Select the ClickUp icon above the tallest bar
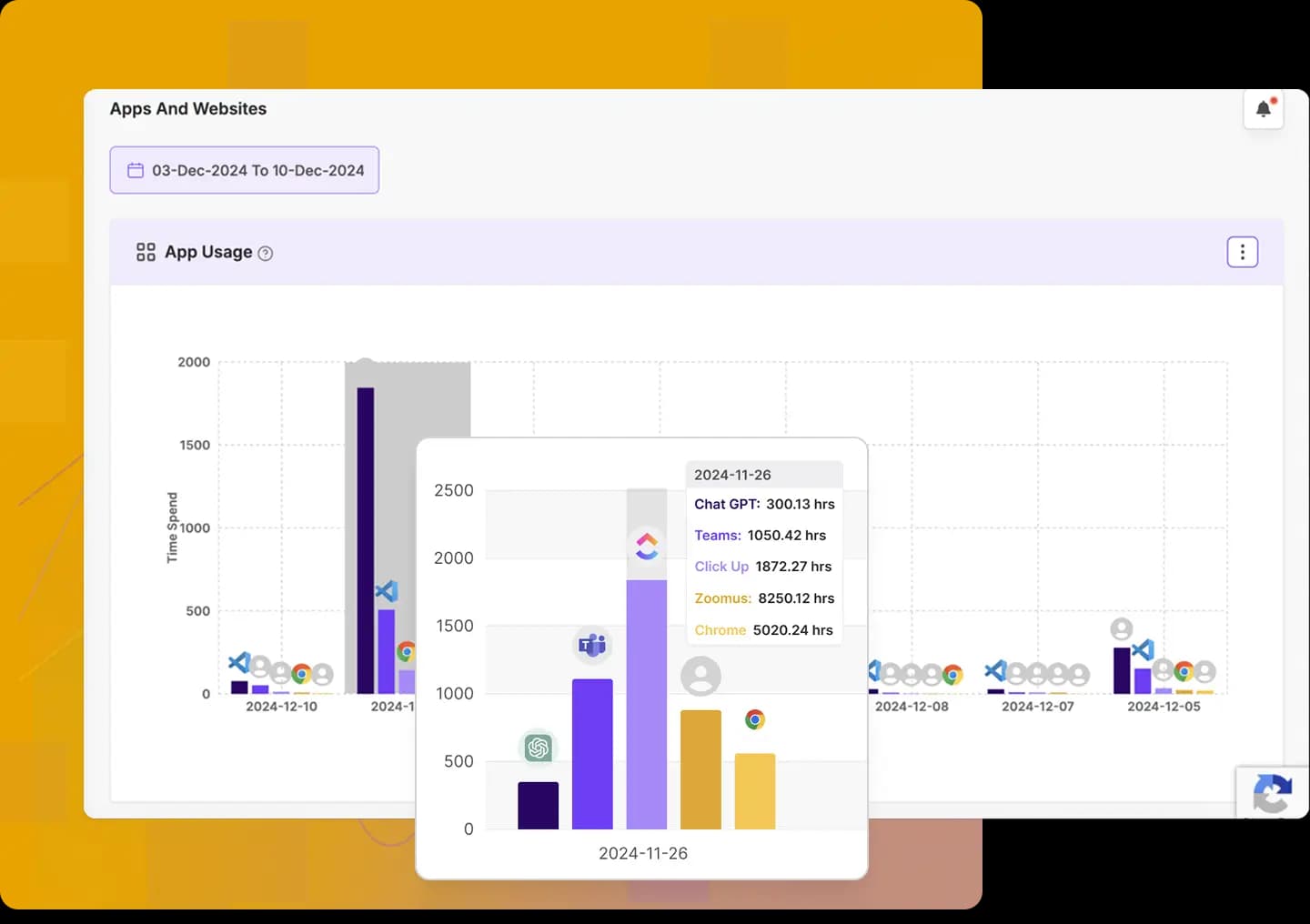Viewport: 1310px width, 924px height. pos(647,546)
